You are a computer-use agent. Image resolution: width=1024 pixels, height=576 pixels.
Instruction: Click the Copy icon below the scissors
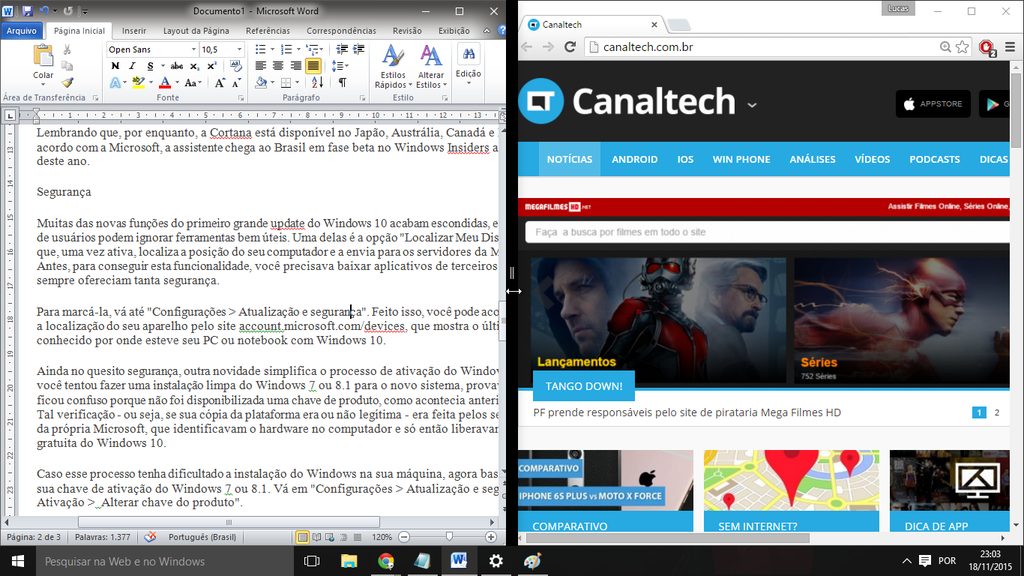point(67,66)
